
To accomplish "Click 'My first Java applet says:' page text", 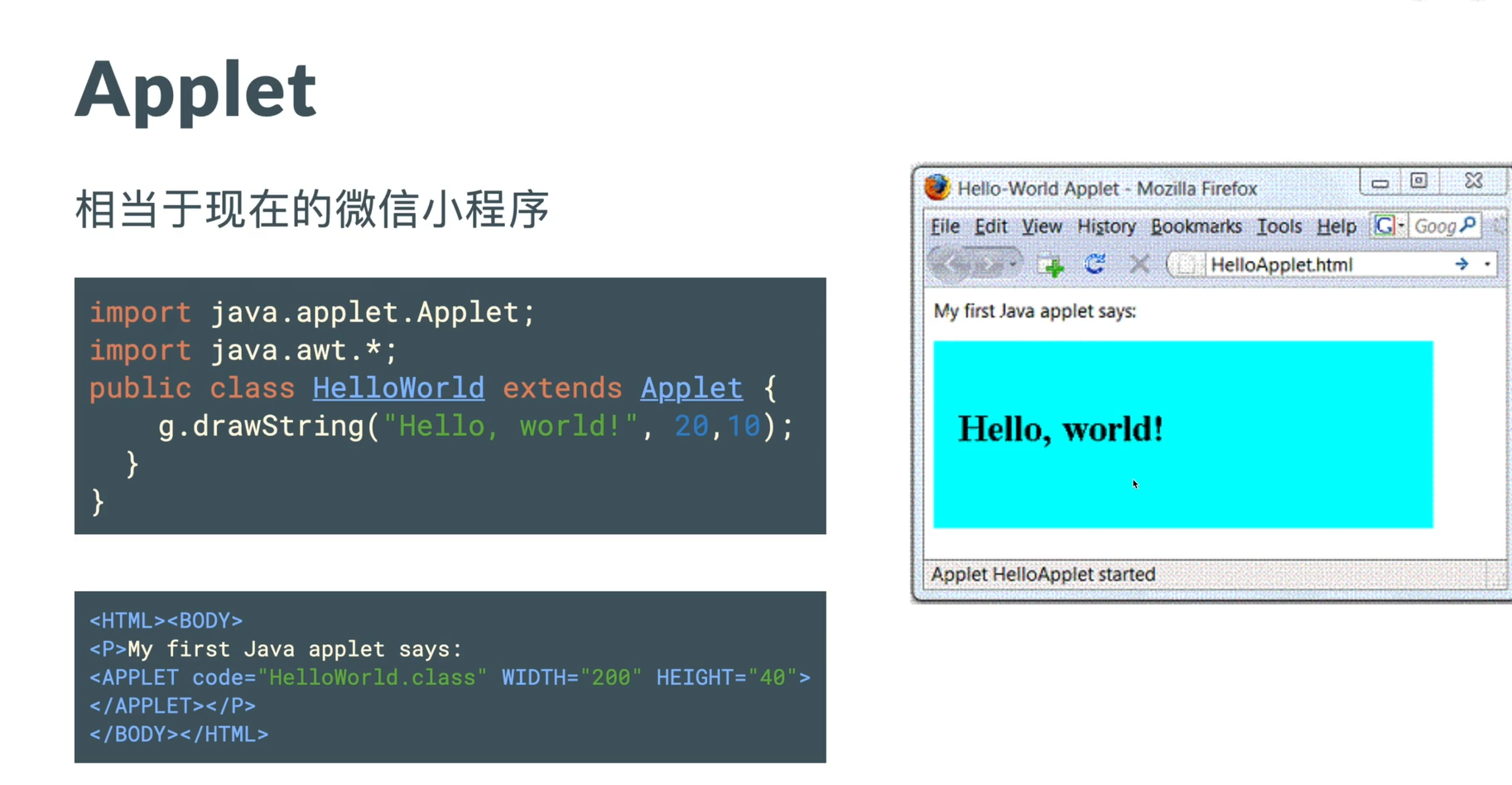I will pyautogui.click(x=1035, y=311).
